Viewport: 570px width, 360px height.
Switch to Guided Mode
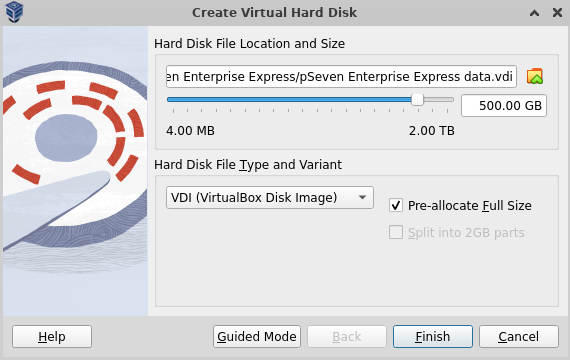(257, 336)
